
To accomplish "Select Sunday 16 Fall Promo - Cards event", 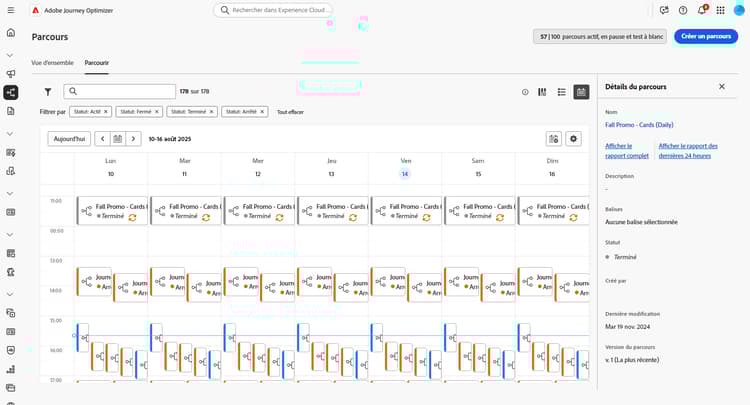I will (x=553, y=210).
